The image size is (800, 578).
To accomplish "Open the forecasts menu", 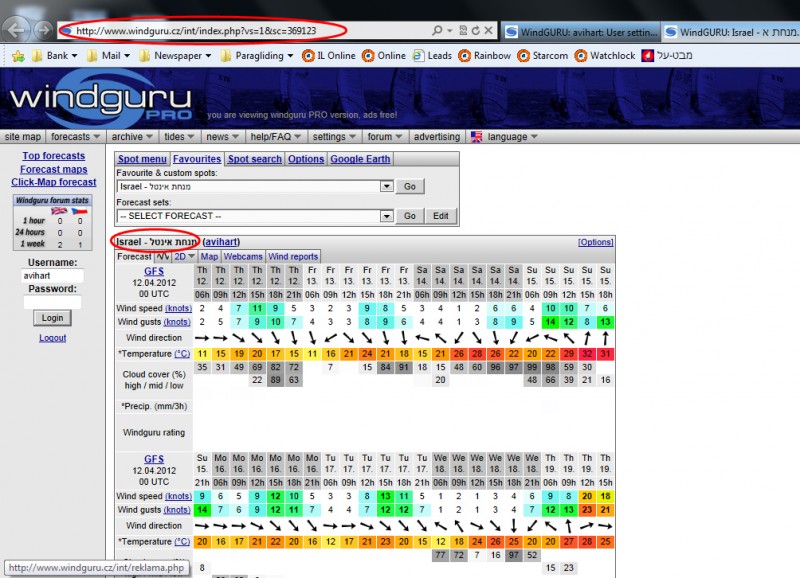I will (76, 137).
